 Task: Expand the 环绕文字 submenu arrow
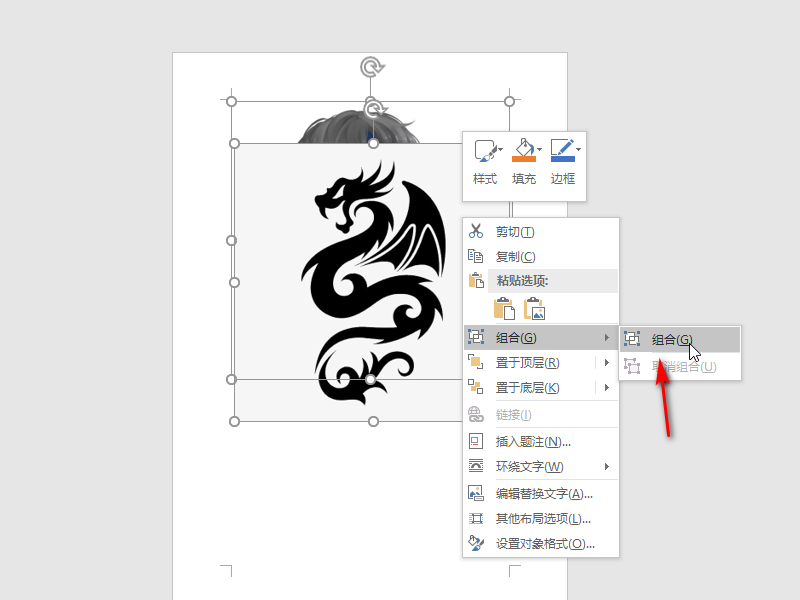[x=607, y=466]
